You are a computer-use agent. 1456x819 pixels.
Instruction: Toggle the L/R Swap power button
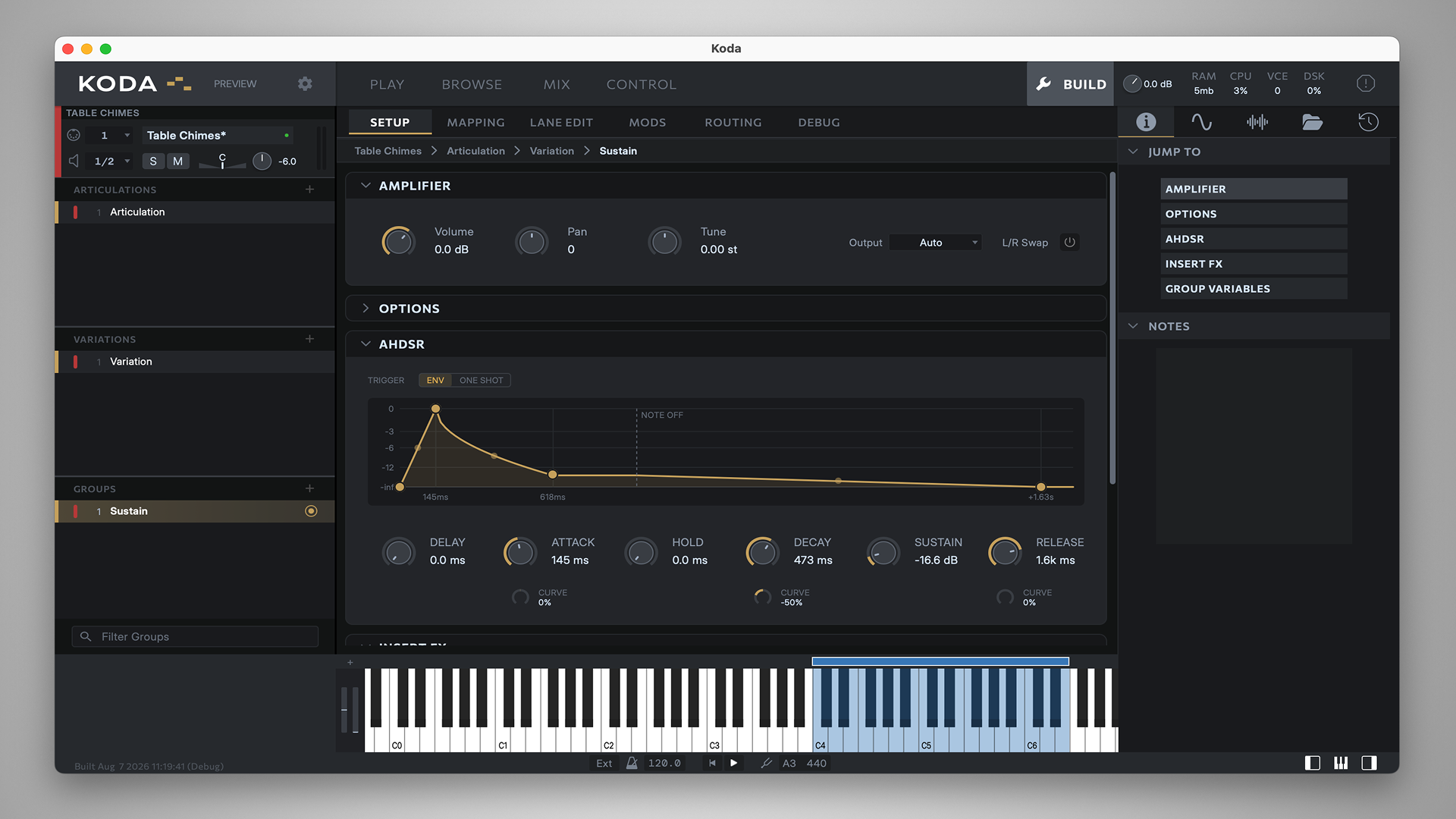(1069, 243)
